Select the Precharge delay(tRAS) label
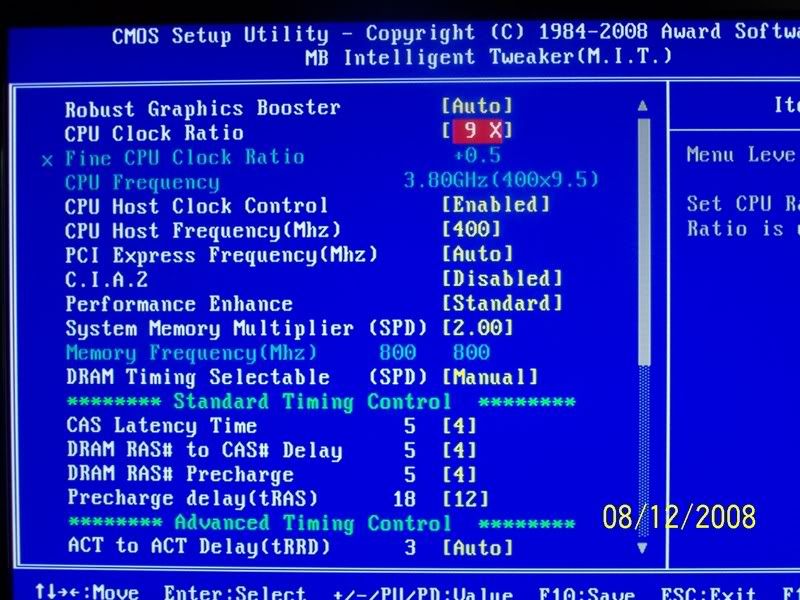The height and width of the screenshot is (600, 800). [x=193, y=498]
